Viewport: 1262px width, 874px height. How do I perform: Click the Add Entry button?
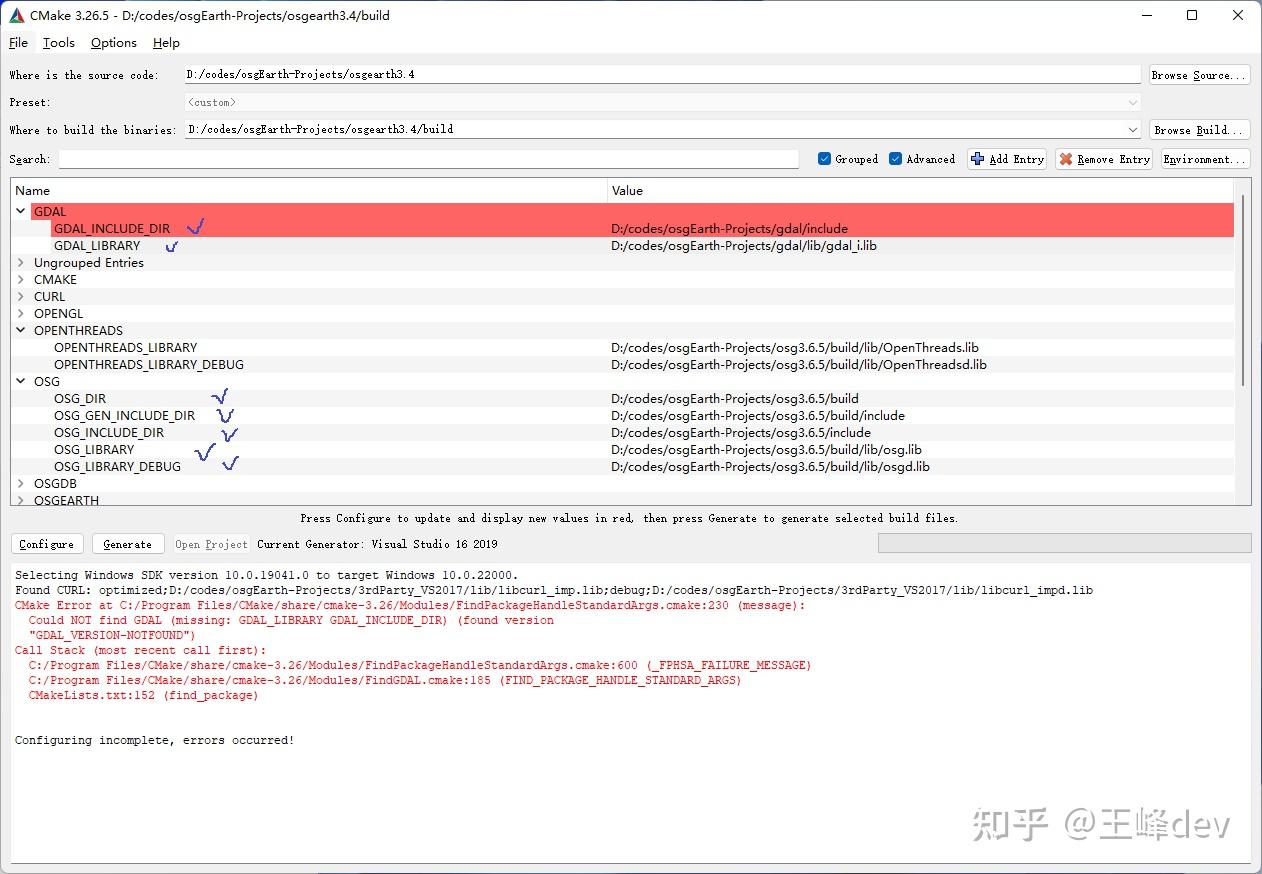pyautogui.click(x=1007, y=159)
